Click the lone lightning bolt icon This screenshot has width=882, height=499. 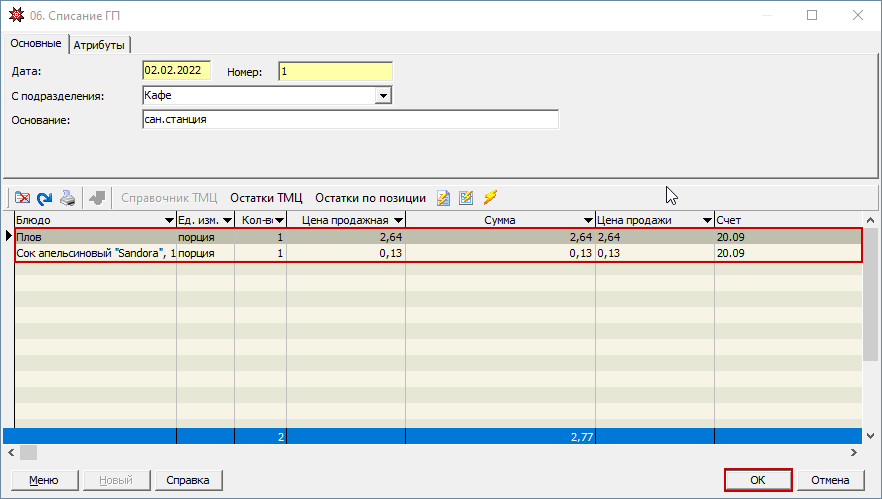pos(490,197)
